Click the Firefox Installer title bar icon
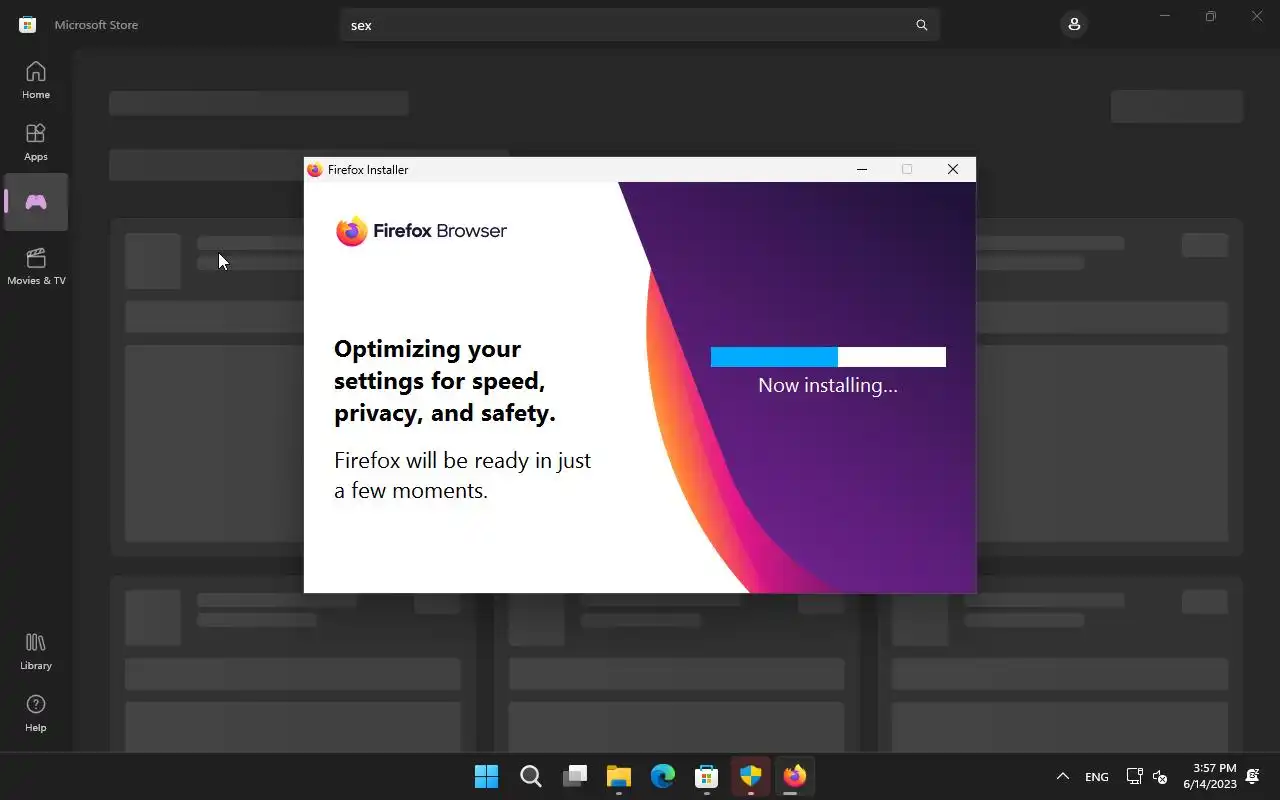The height and width of the screenshot is (800, 1280). (x=315, y=170)
